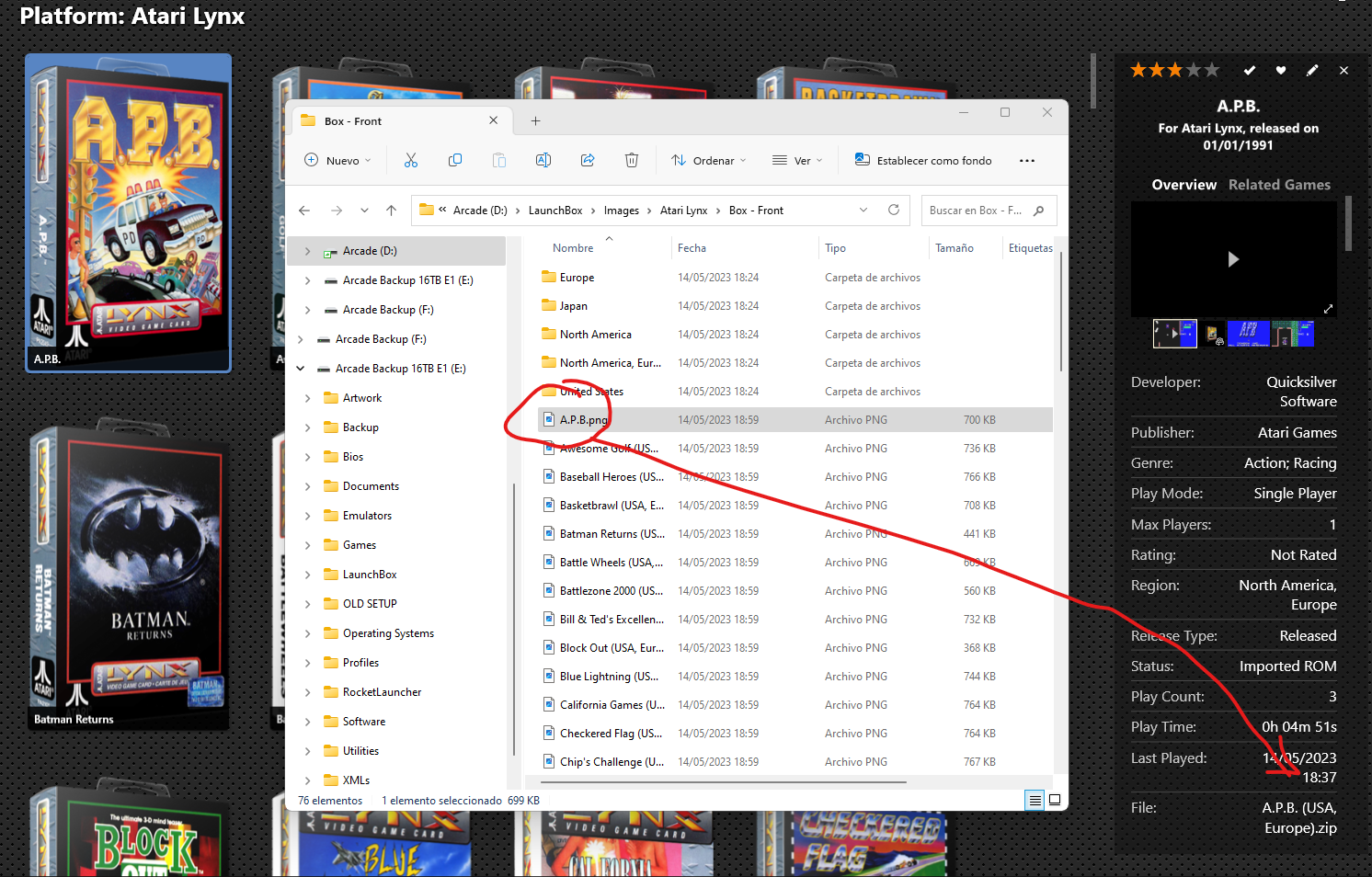Image resolution: width=1372 pixels, height=877 pixels.
Task: Click the Rename icon in Explorer toolbar
Action: (x=543, y=160)
